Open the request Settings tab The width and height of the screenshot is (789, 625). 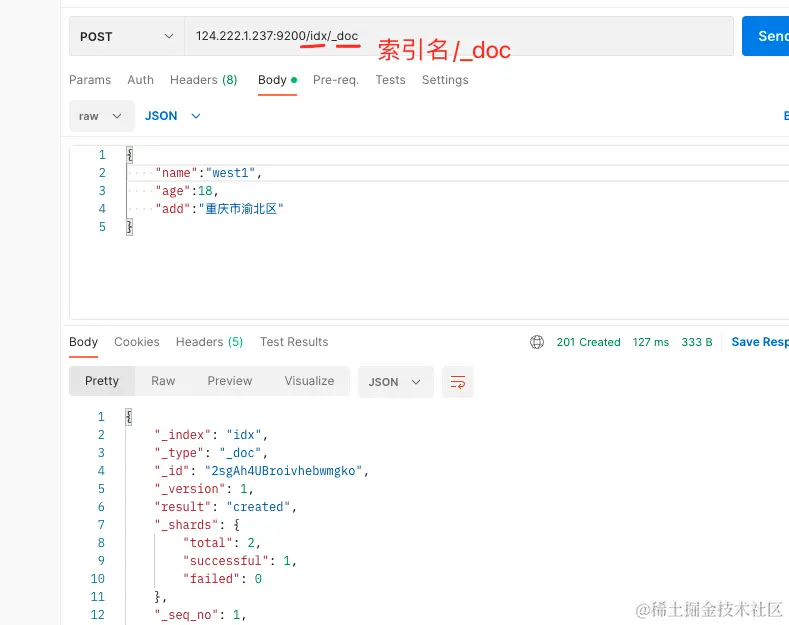(445, 80)
